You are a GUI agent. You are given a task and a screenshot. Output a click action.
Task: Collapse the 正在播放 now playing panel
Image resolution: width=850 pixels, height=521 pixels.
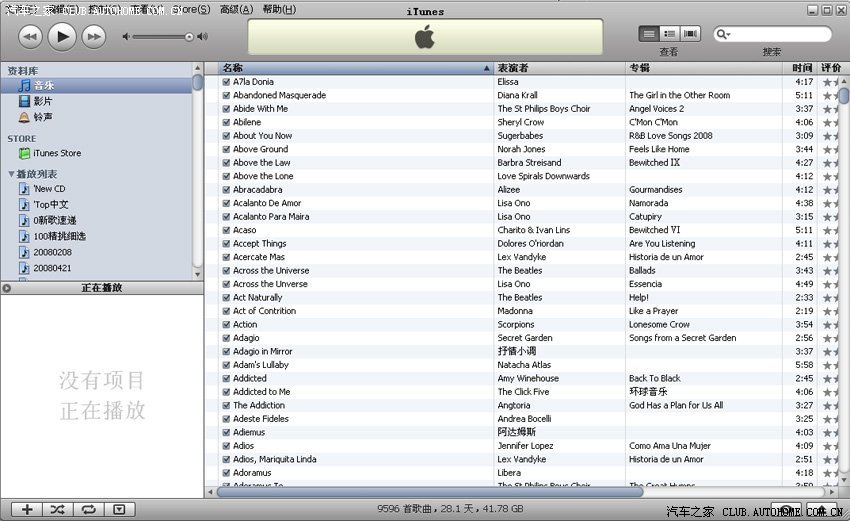tap(7, 288)
